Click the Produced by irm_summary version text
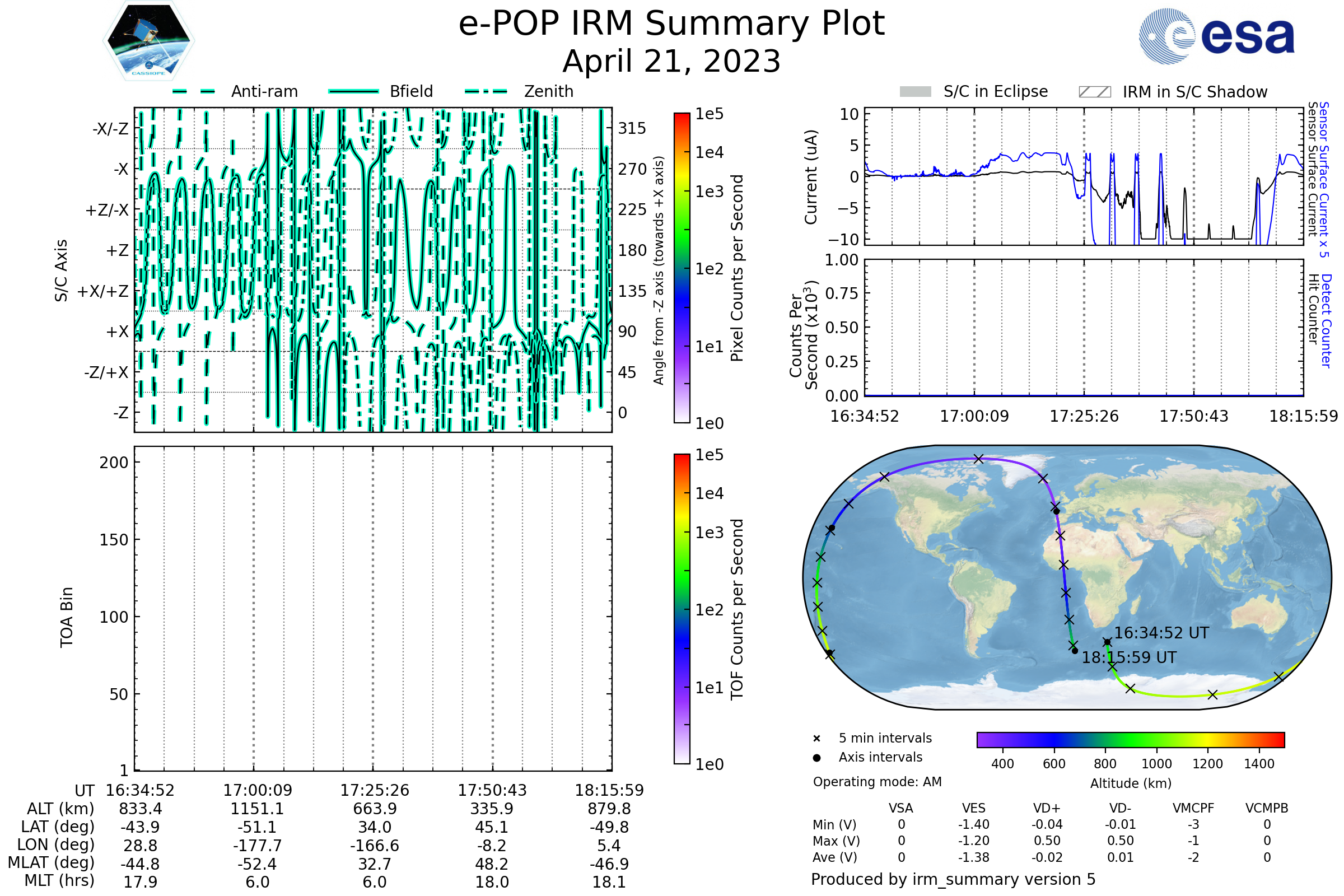The height and width of the screenshot is (896, 1344). (x=953, y=879)
